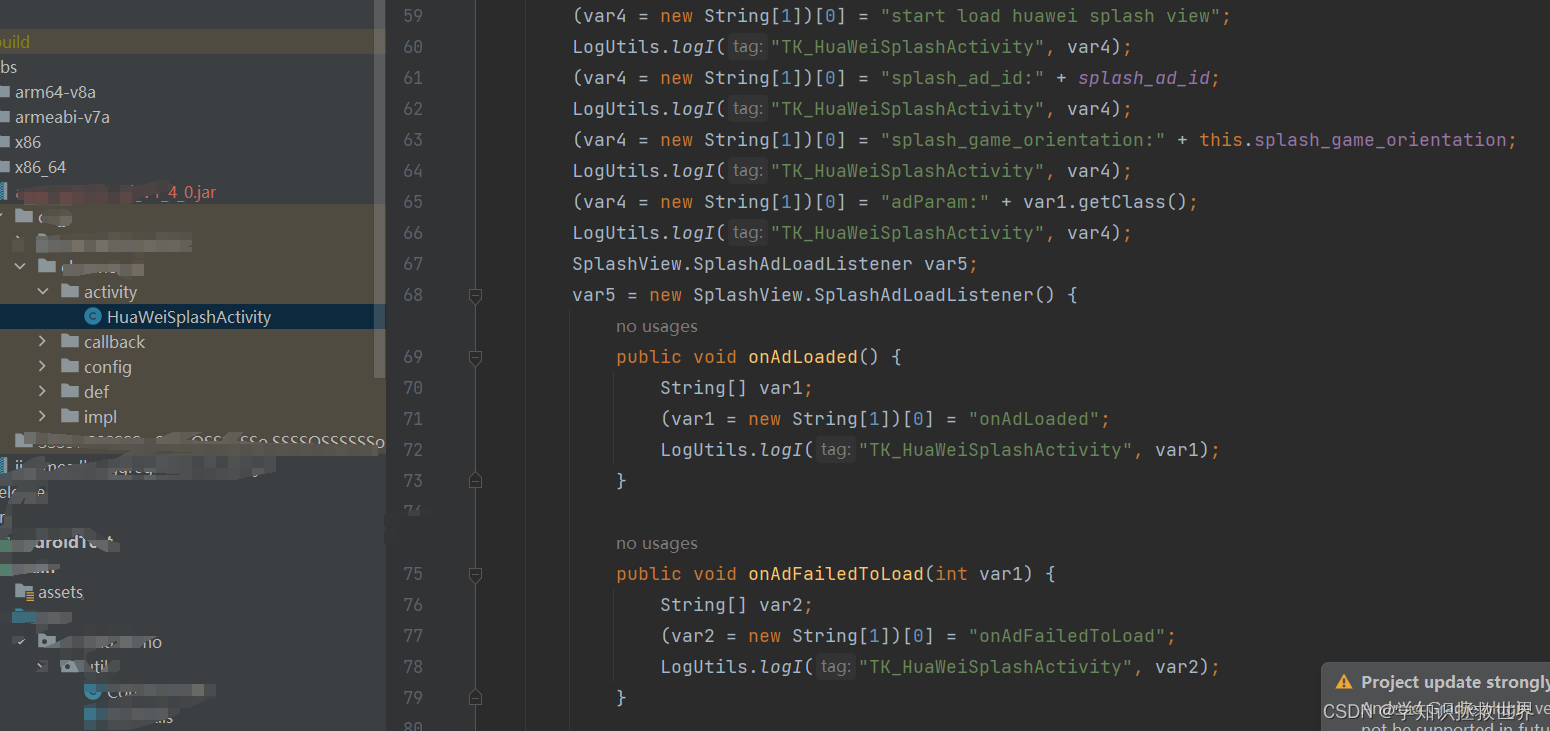
Task: Click the activity folder icon
Action: pyautogui.click(x=70, y=291)
